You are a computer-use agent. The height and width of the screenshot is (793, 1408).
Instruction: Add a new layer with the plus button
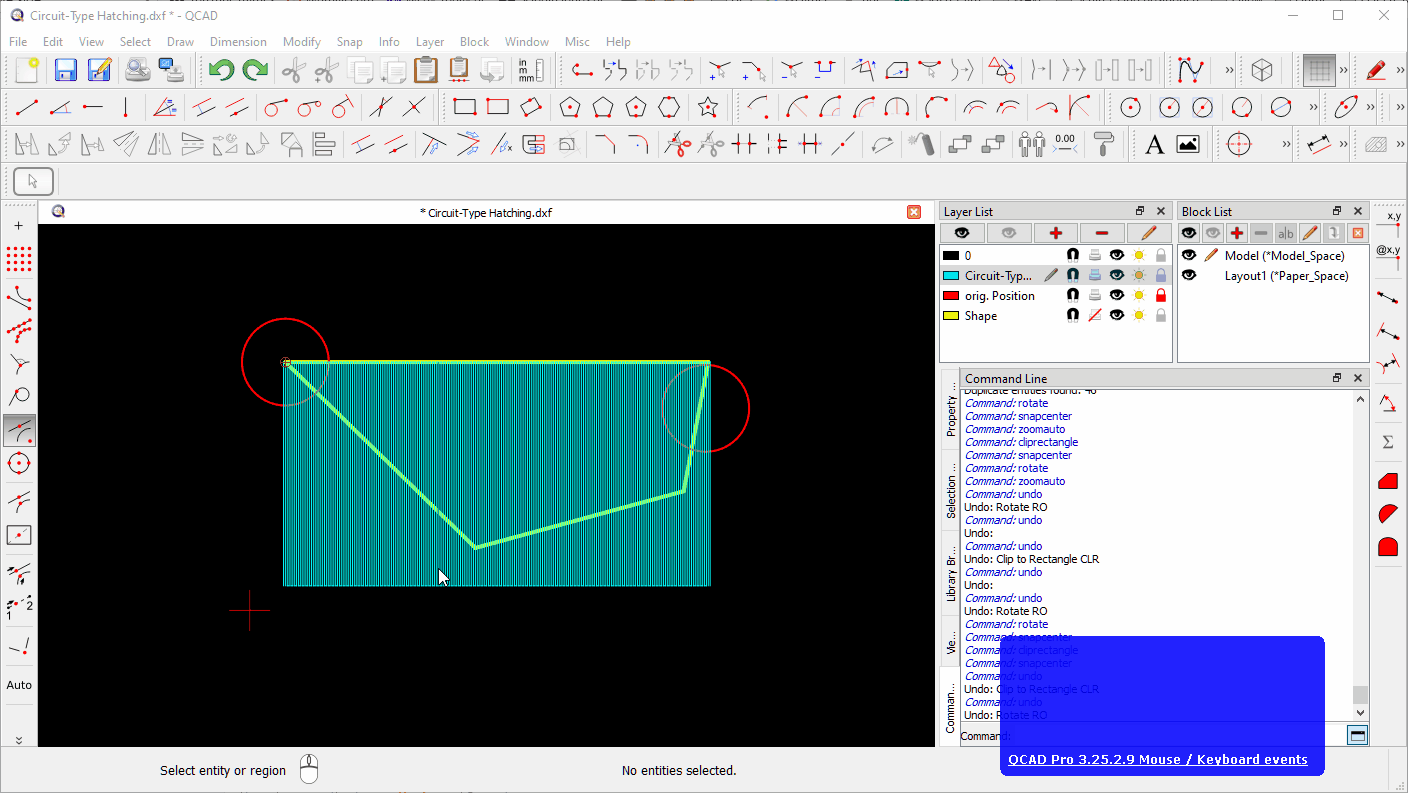coord(1055,233)
